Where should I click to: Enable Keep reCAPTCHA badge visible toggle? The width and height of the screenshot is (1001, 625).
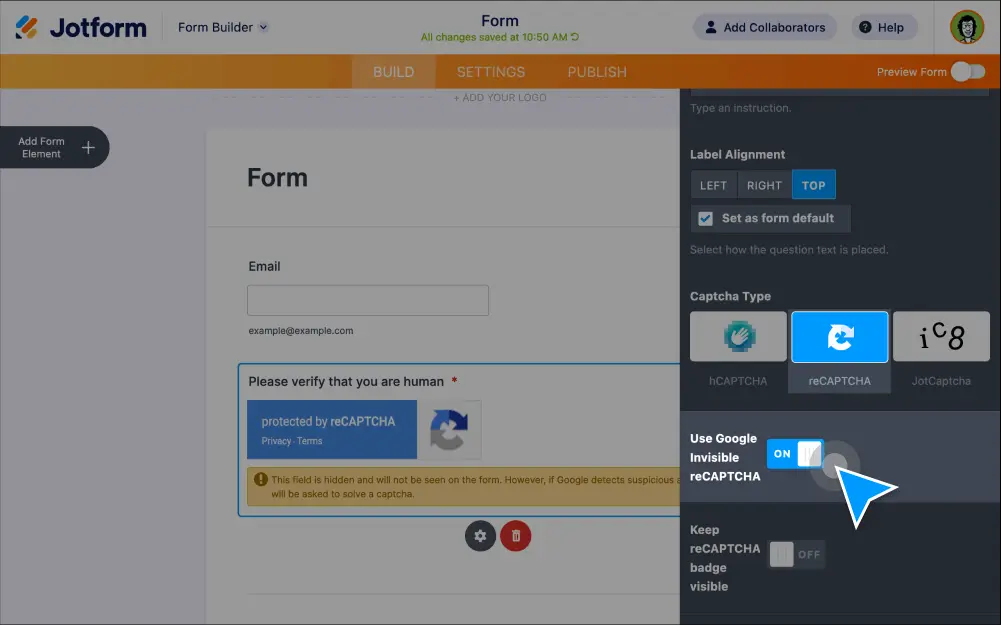[796, 554]
